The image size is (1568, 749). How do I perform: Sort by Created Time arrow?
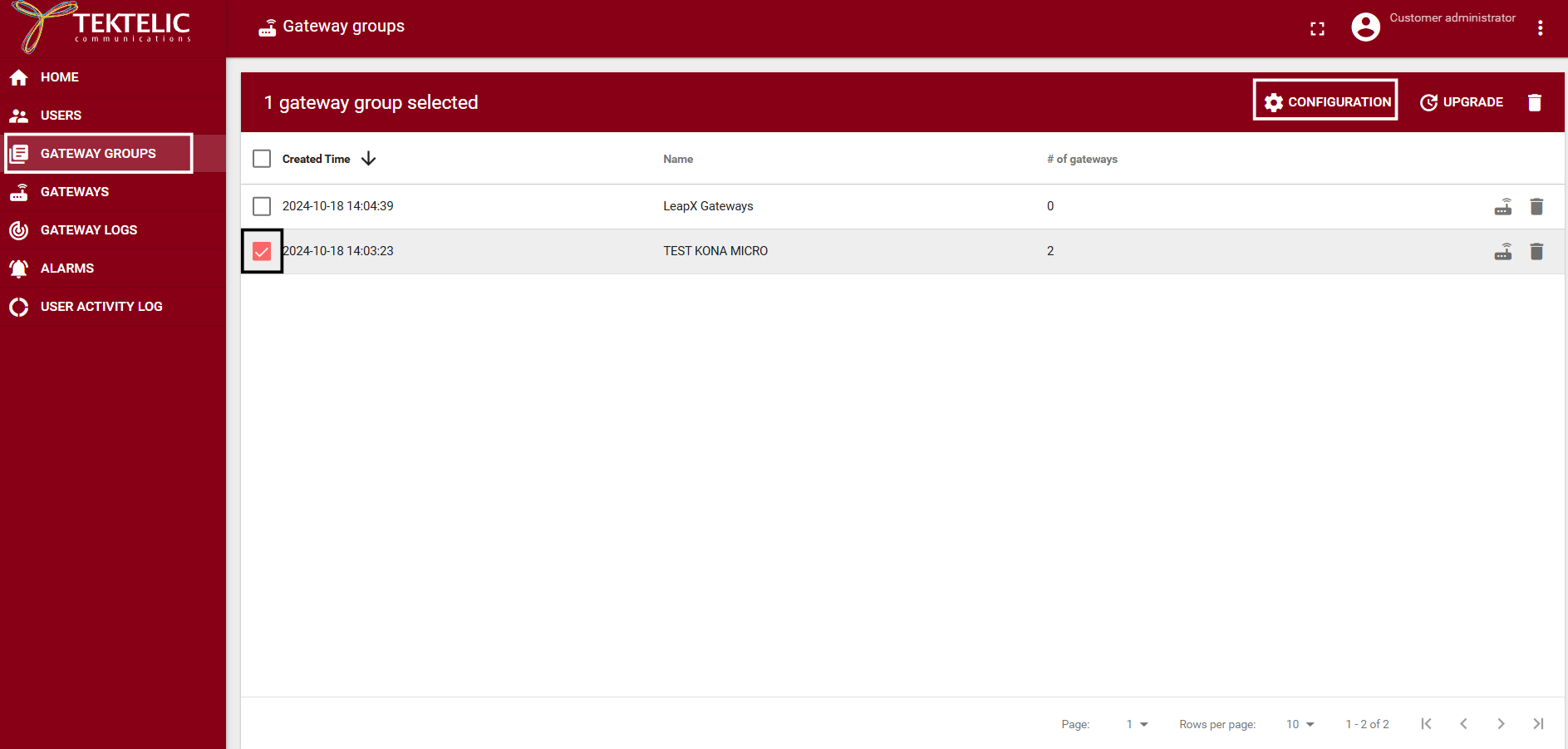[x=368, y=159]
